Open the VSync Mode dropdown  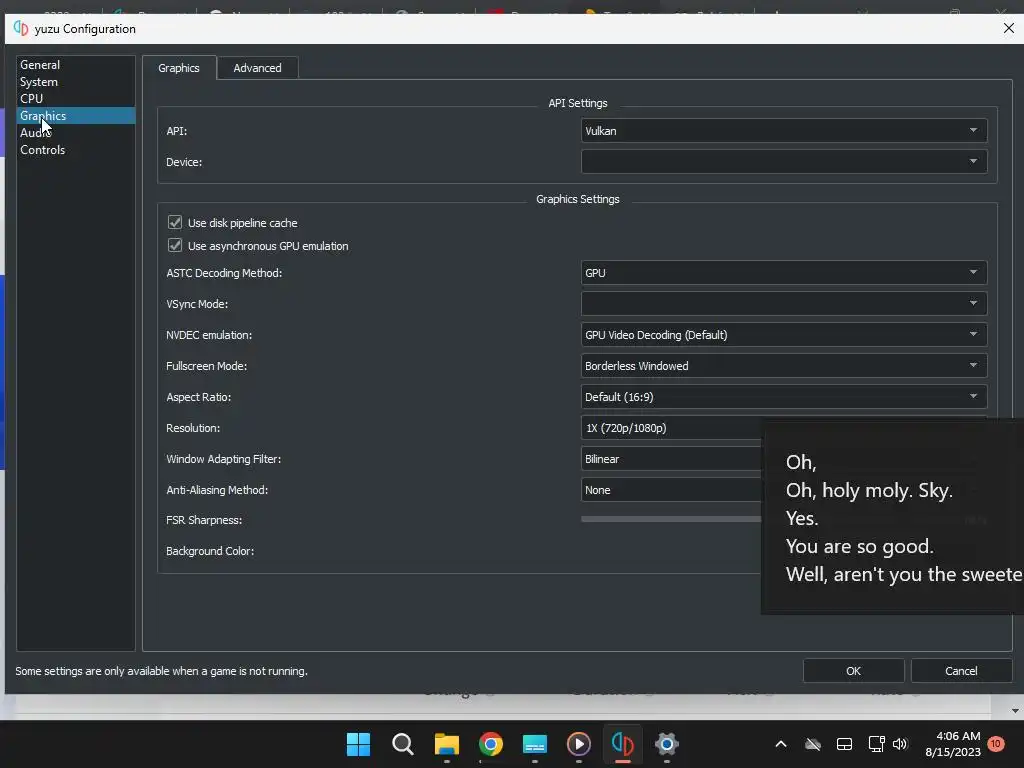click(x=784, y=304)
